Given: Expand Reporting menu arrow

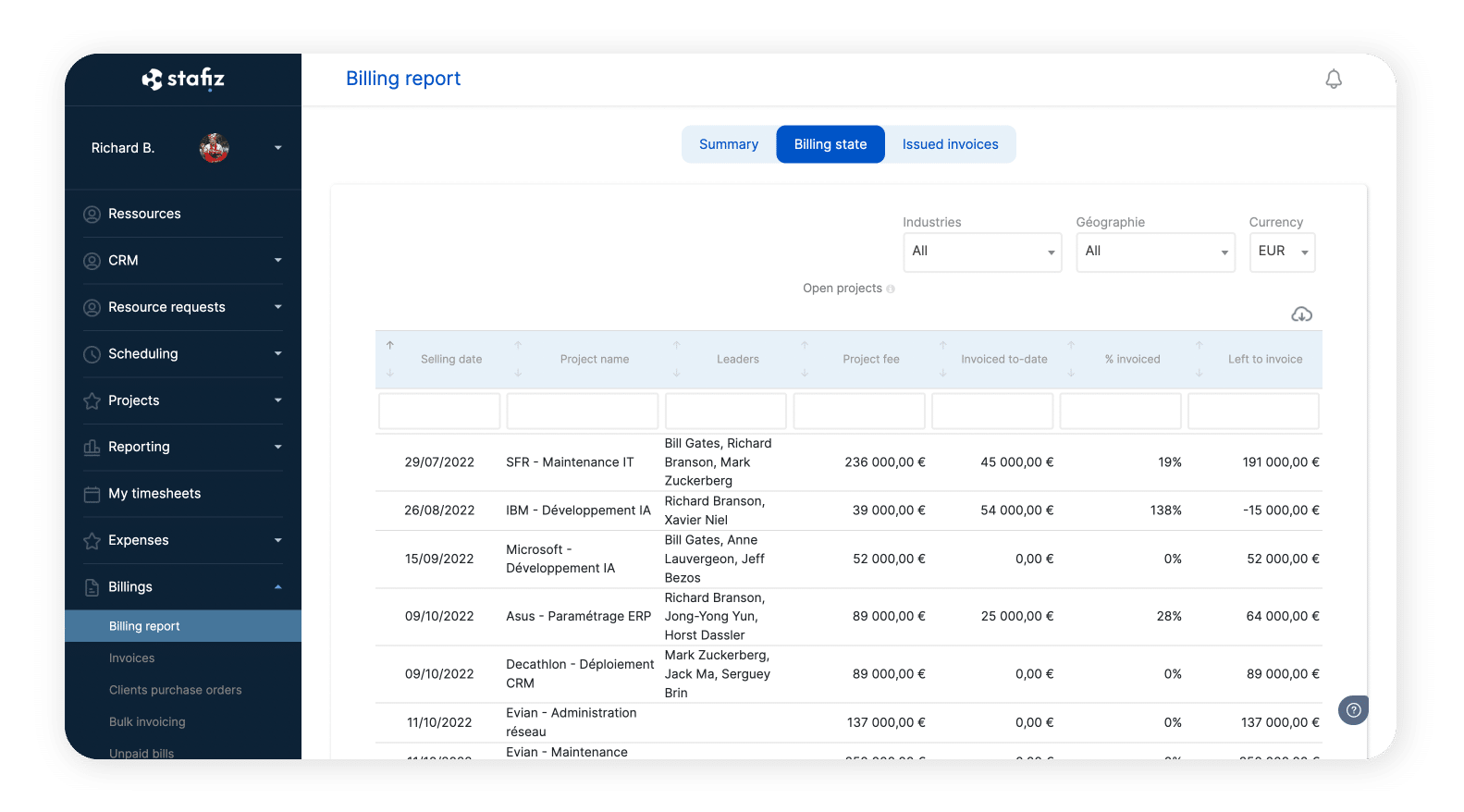Looking at the screenshot, I should pyautogui.click(x=277, y=447).
